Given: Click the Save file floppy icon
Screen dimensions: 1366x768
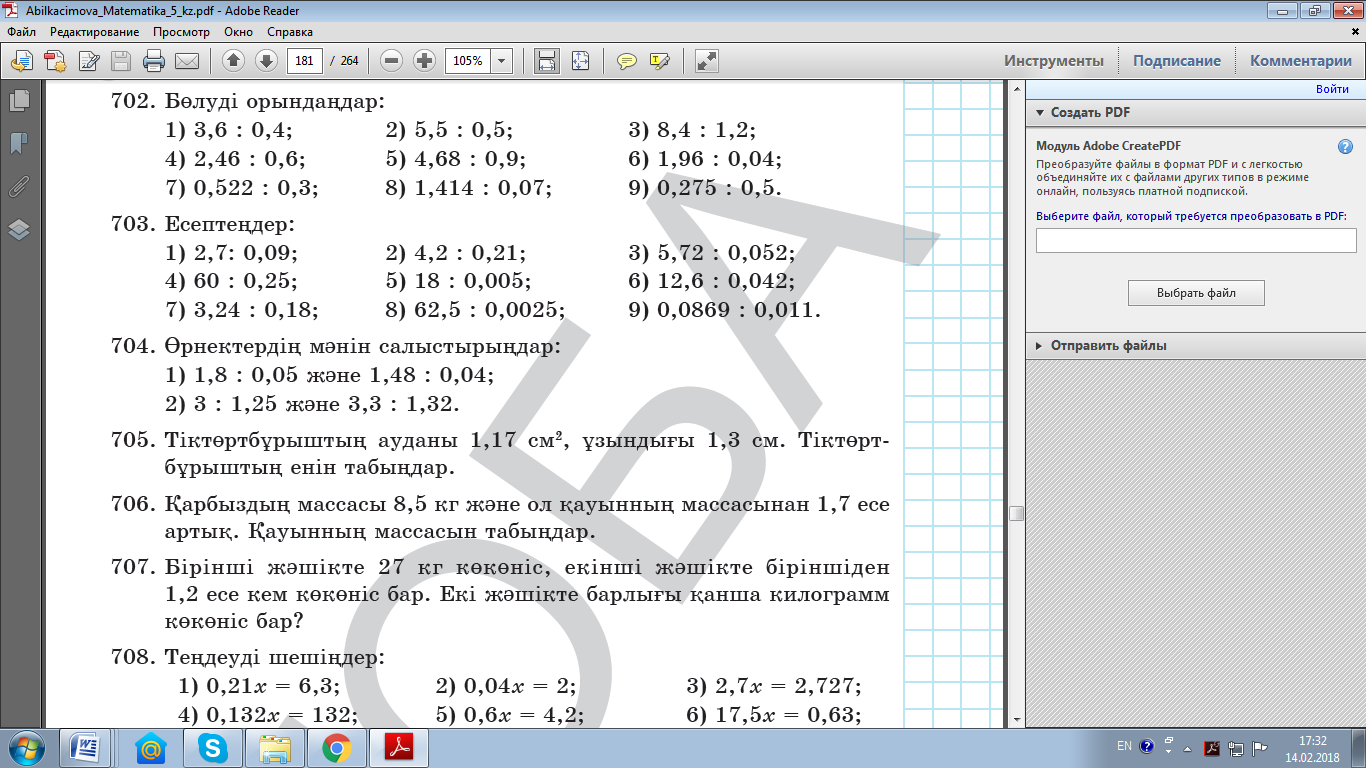Looking at the screenshot, I should coord(121,61).
